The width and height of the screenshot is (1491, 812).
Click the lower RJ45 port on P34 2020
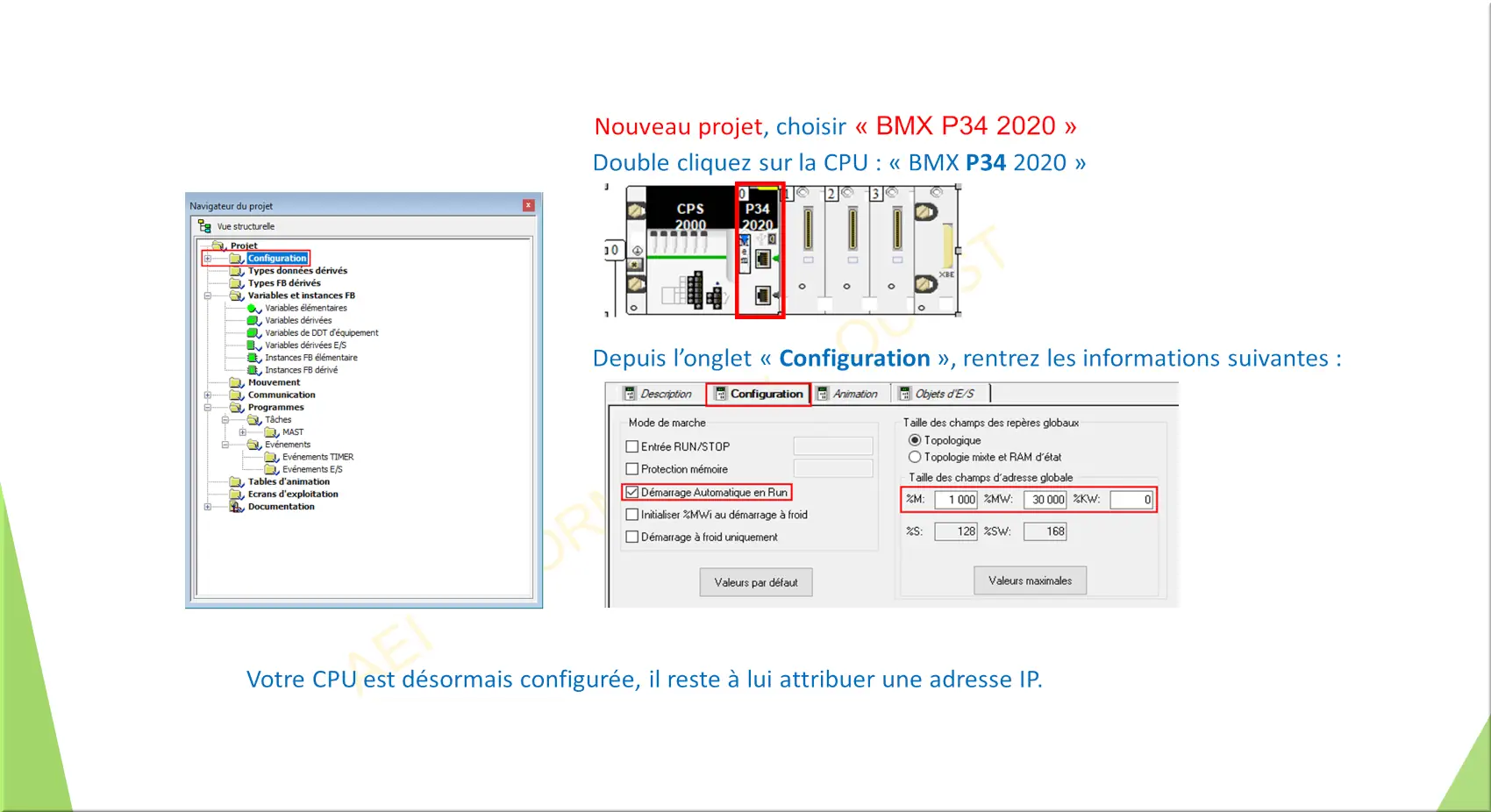(763, 296)
